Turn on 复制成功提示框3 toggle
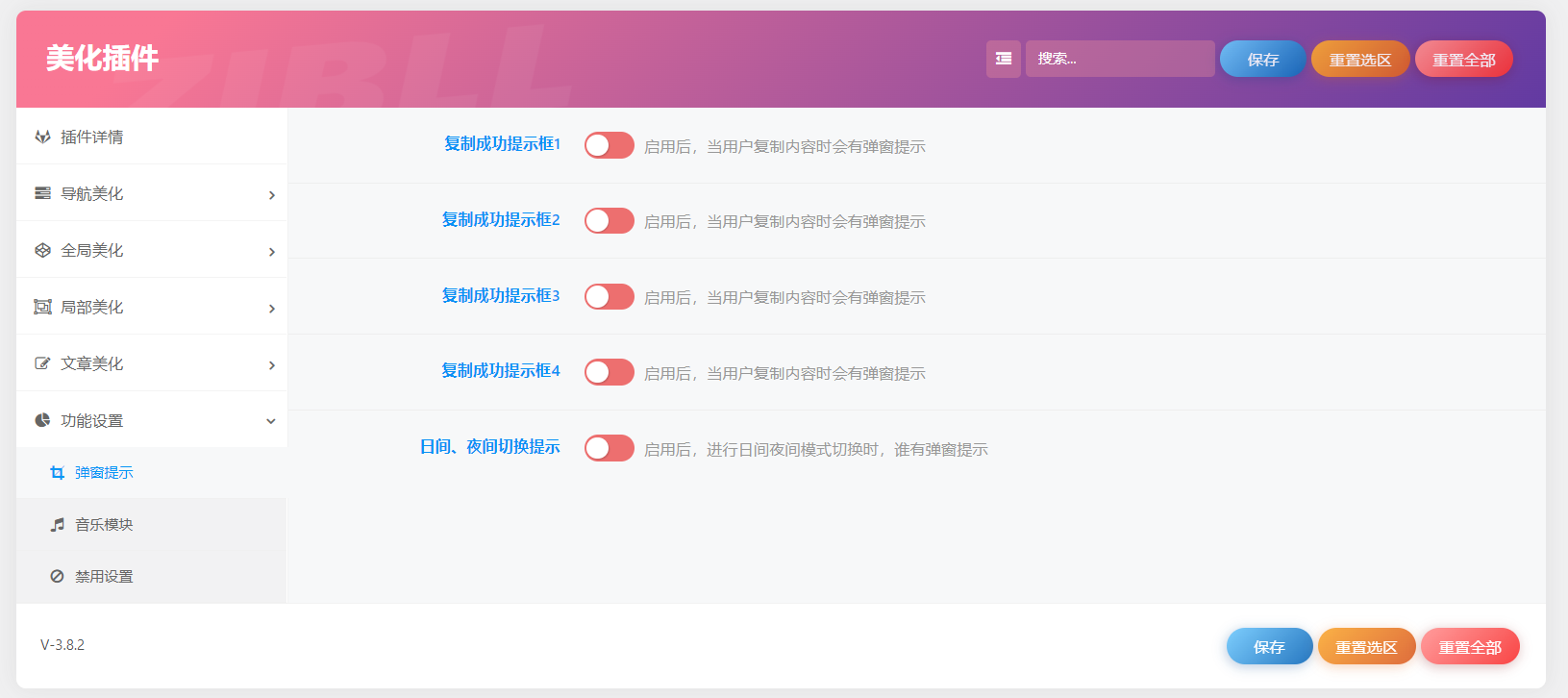This screenshot has height=698, width=1568. point(610,296)
